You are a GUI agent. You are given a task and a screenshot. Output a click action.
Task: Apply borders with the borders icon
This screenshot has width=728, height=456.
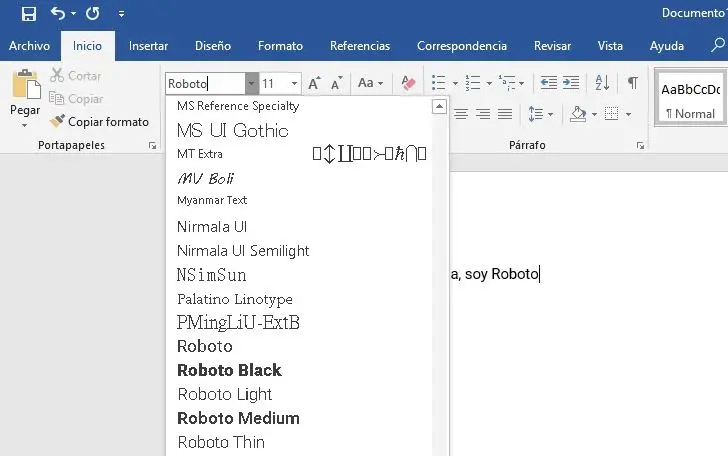pyautogui.click(x=611, y=114)
